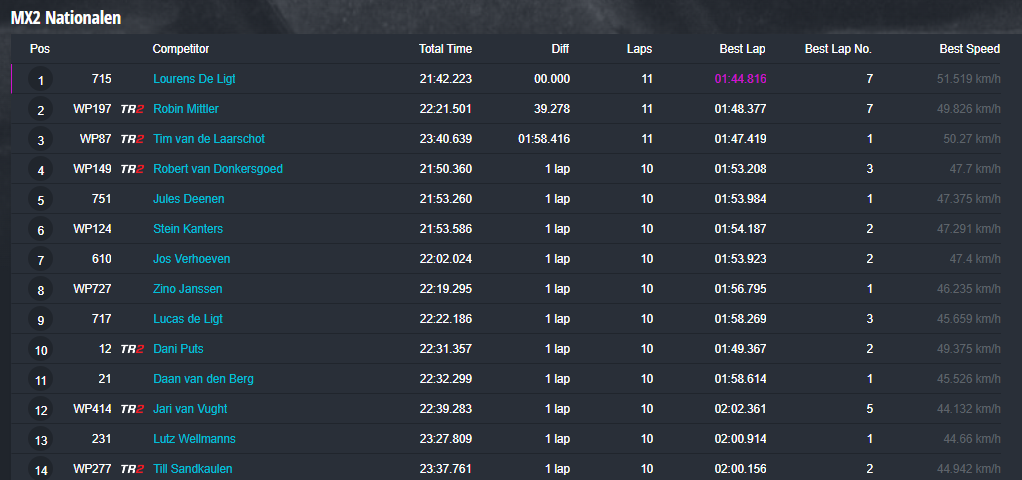The image size is (1022, 480).
Task: Click the TR2 icon beside Robin Mittler
Action: [x=132, y=109]
